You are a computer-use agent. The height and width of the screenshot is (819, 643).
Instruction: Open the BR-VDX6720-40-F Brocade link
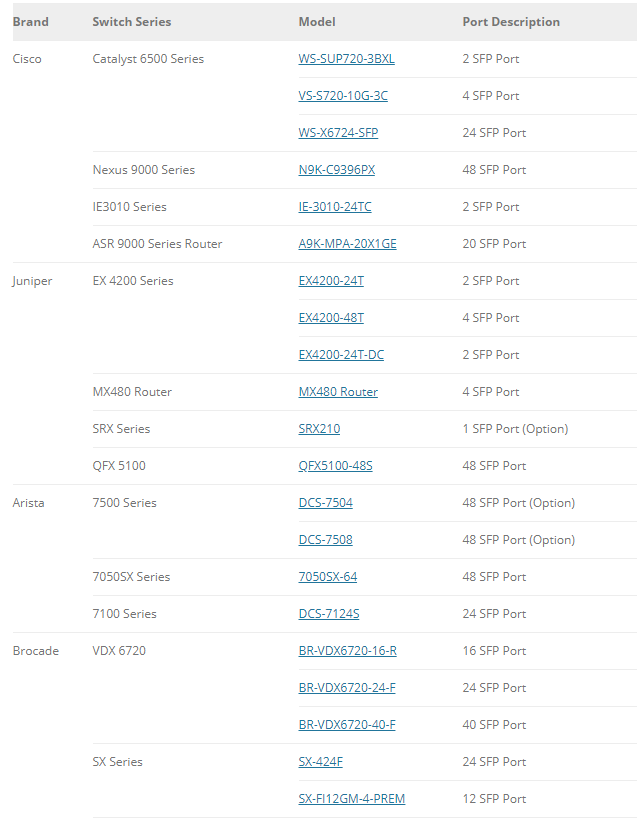pyautogui.click(x=347, y=725)
